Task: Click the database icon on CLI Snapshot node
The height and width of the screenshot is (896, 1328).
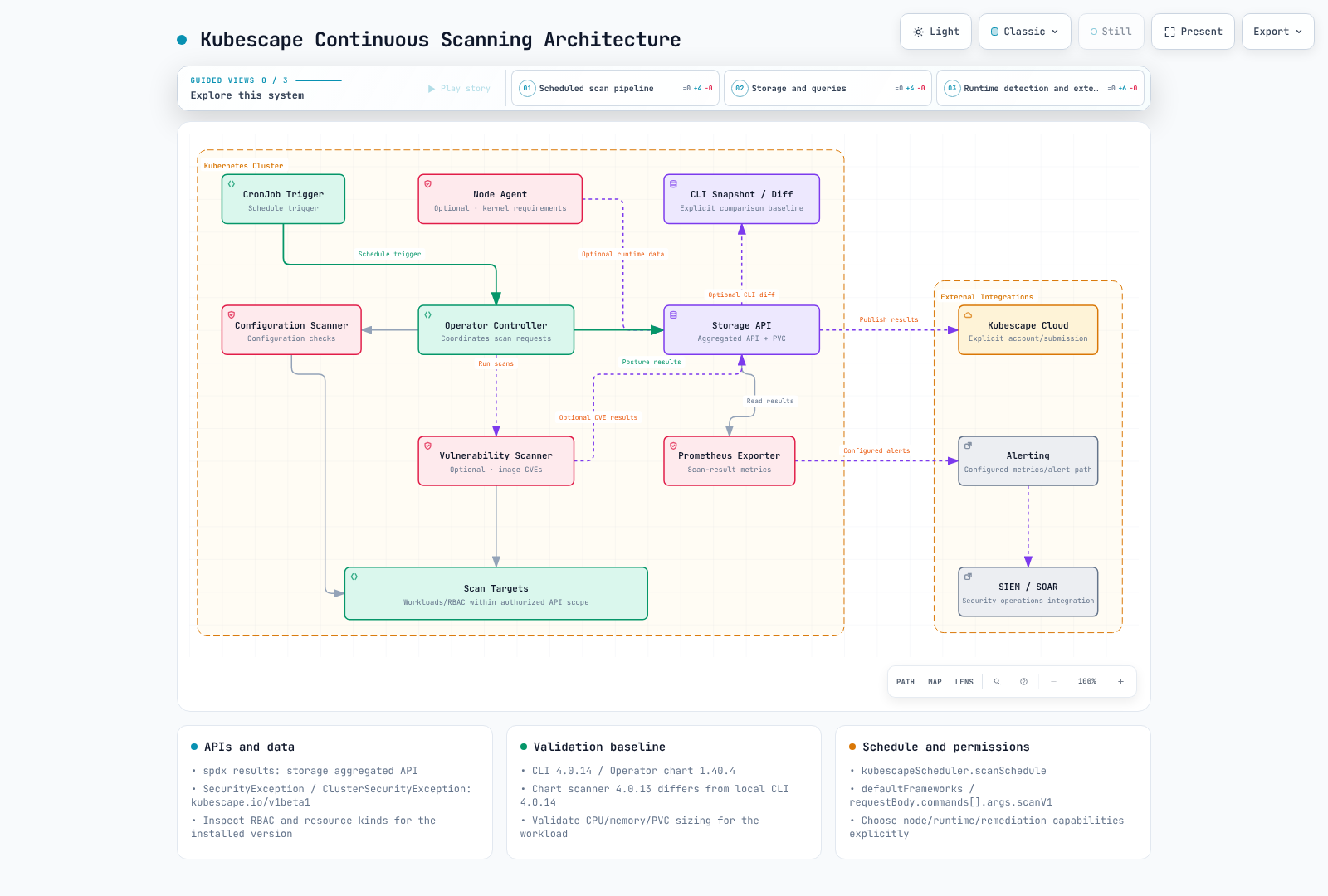Action: (x=673, y=184)
